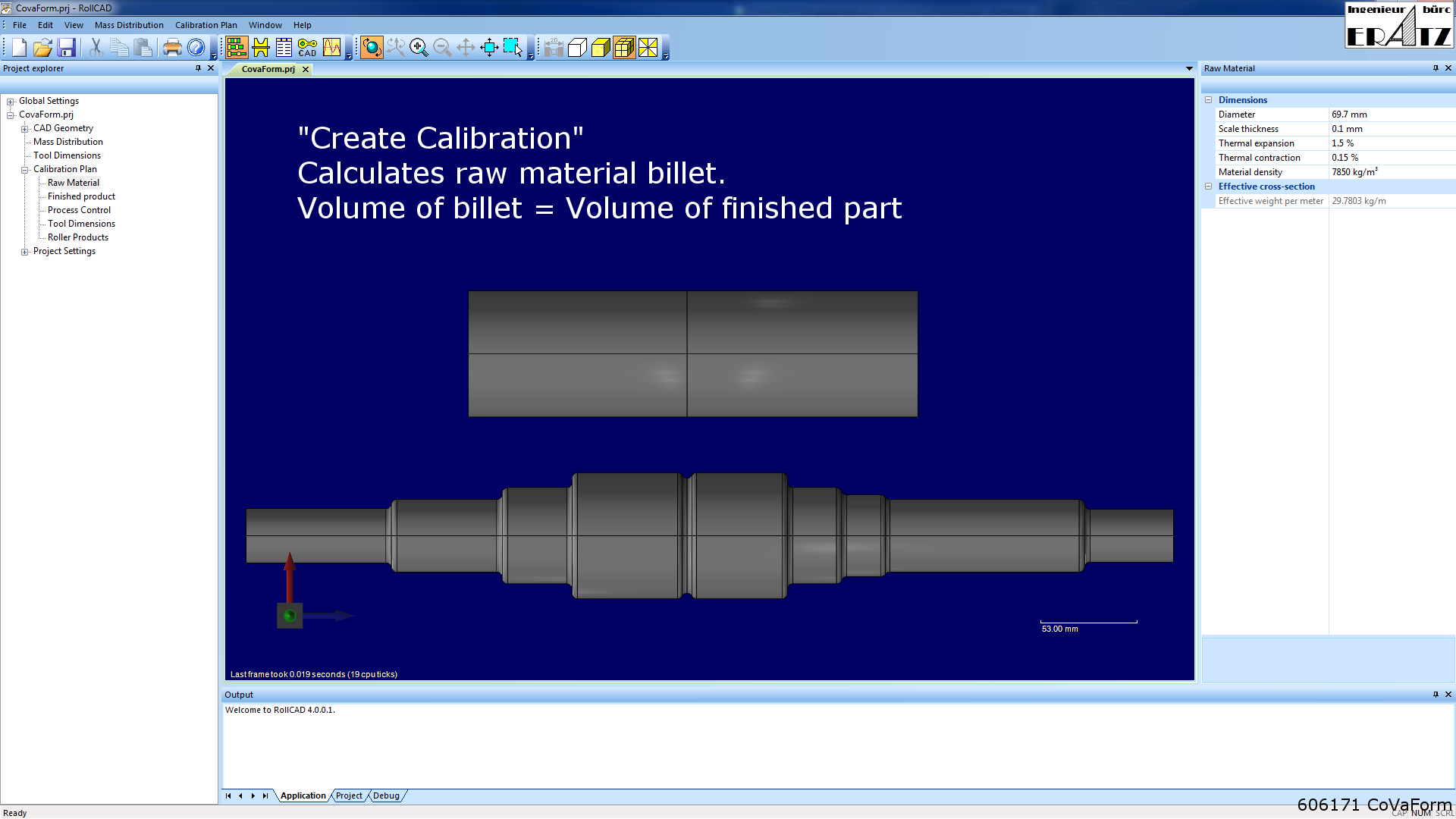Viewport: 1456px width, 819px height.
Task: Paste using the clipboard icon
Action: [143, 48]
